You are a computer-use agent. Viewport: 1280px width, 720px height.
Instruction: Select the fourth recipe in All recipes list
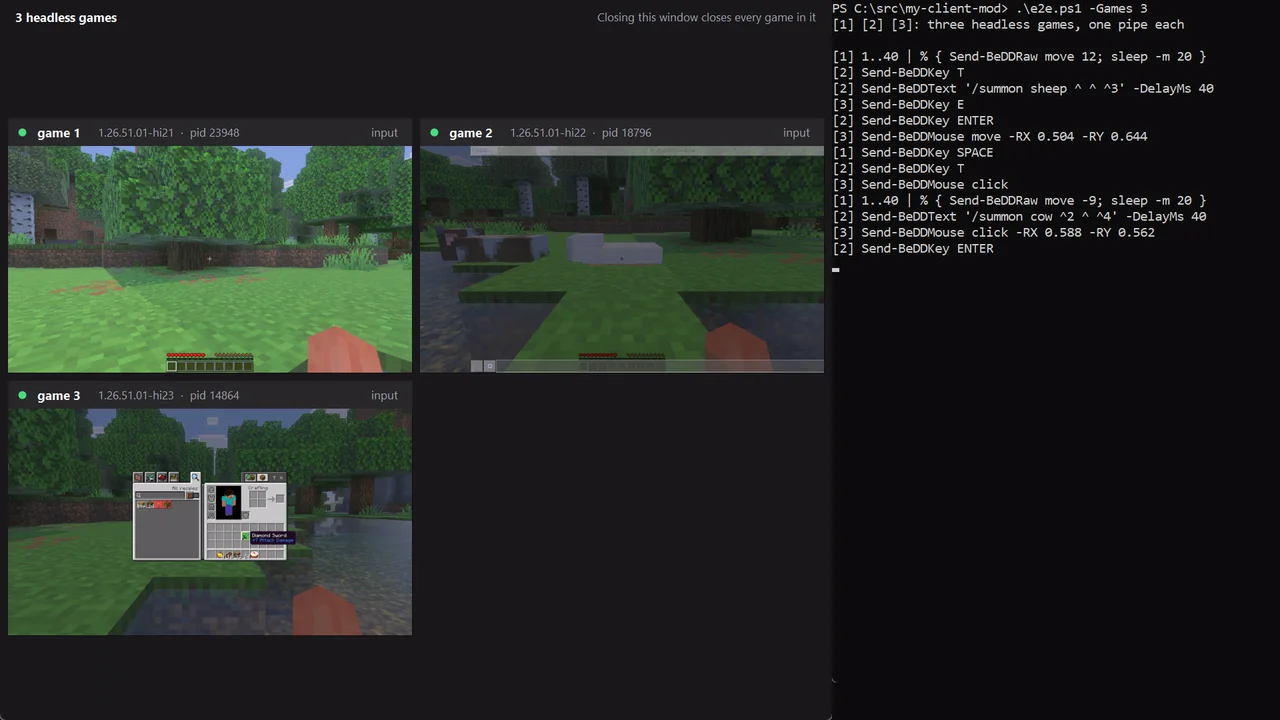(x=167, y=505)
